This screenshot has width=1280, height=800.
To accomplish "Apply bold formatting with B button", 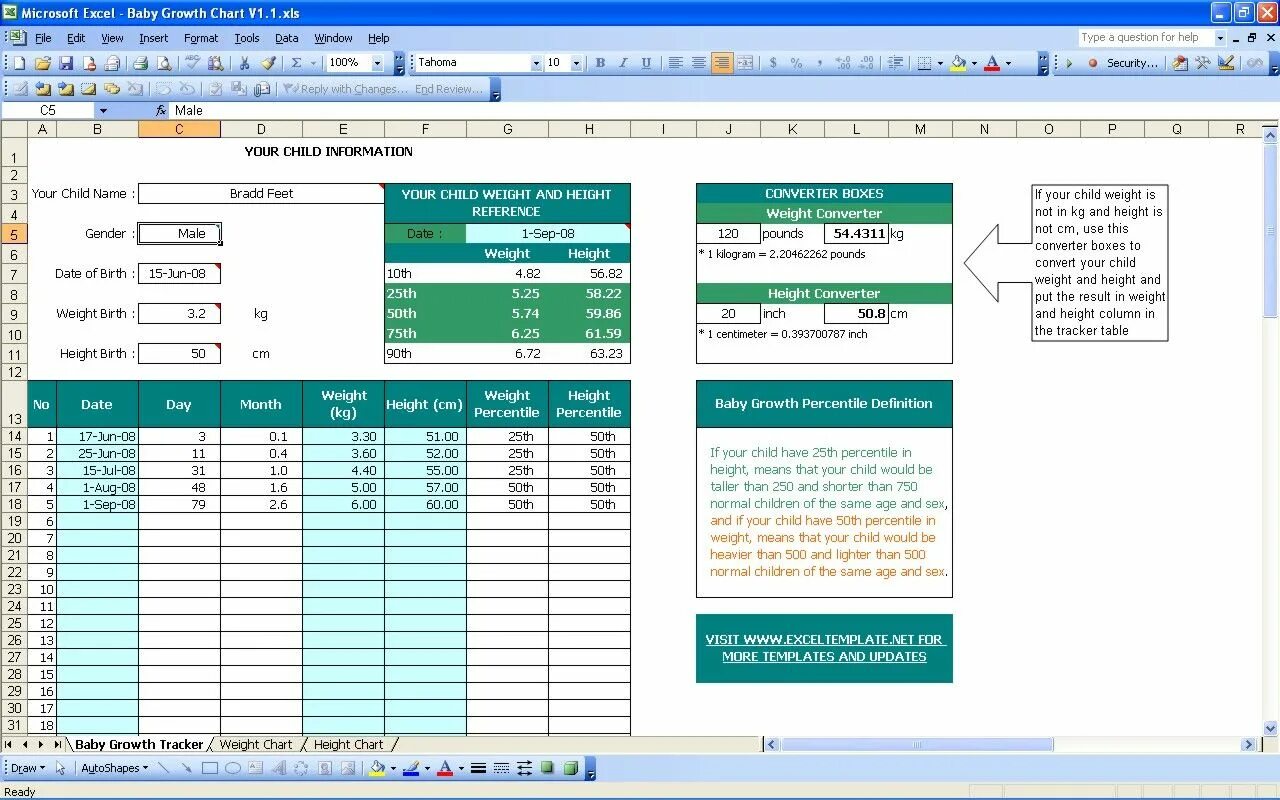I will tap(600, 63).
